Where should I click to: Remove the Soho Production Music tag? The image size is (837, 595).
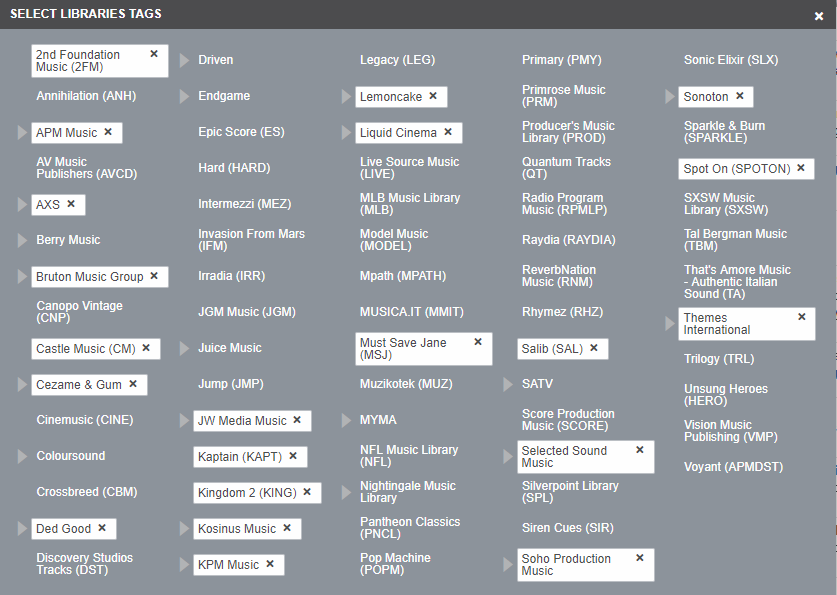[x=639, y=558]
